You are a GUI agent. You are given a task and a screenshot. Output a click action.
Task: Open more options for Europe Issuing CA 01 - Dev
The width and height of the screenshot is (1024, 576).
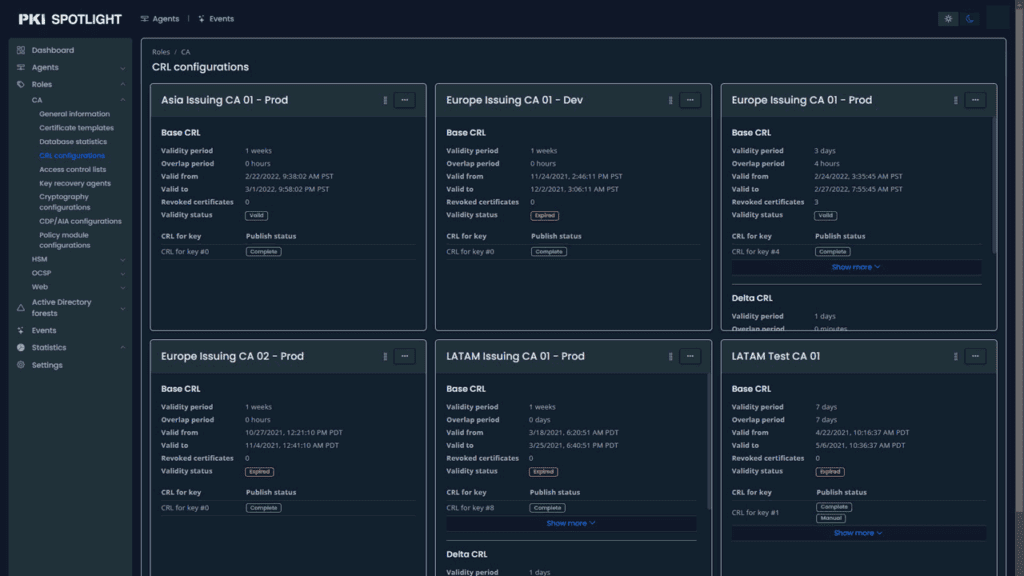[x=690, y=101]
